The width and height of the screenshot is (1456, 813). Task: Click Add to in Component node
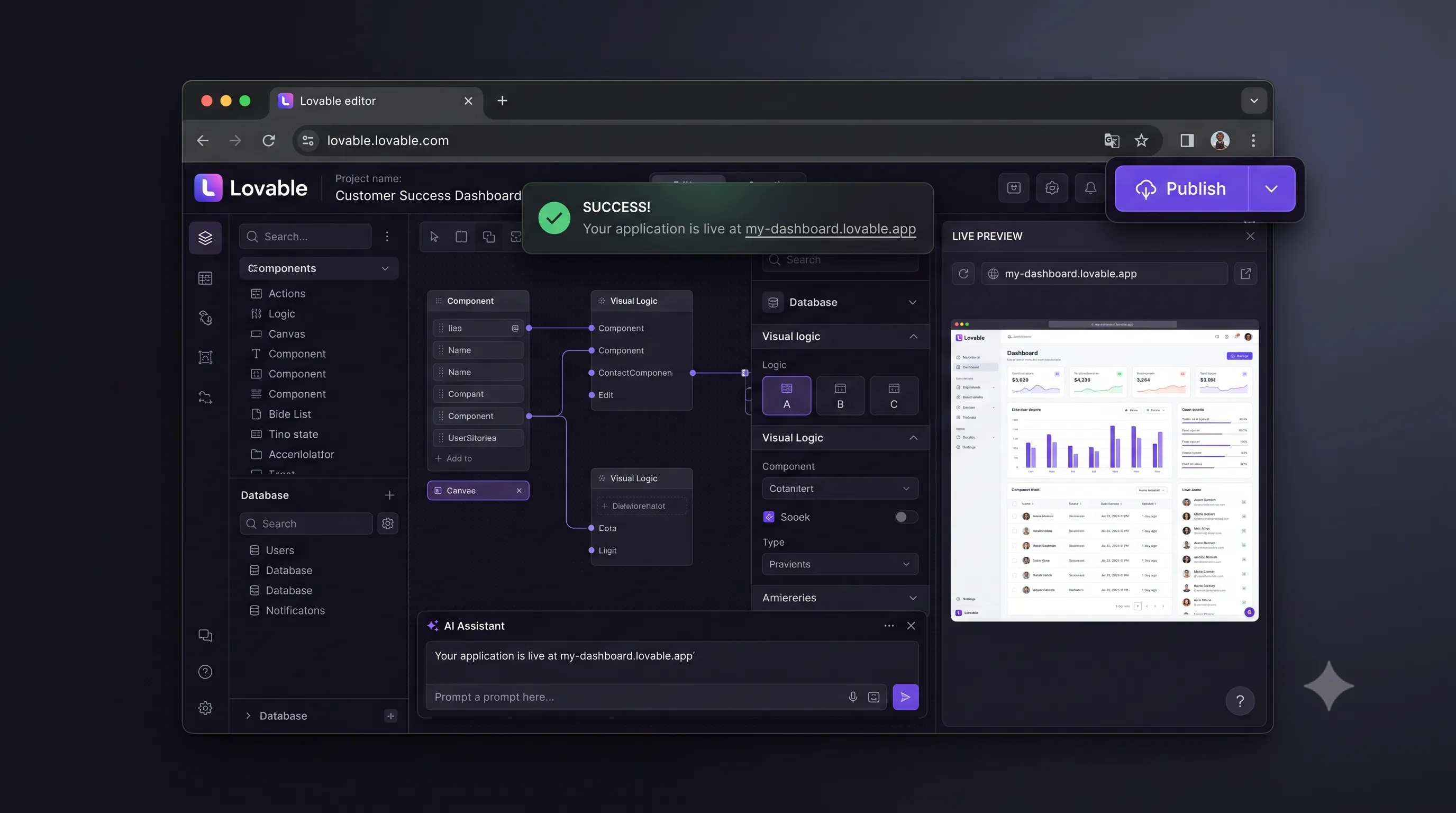click(x=453, y=458)
